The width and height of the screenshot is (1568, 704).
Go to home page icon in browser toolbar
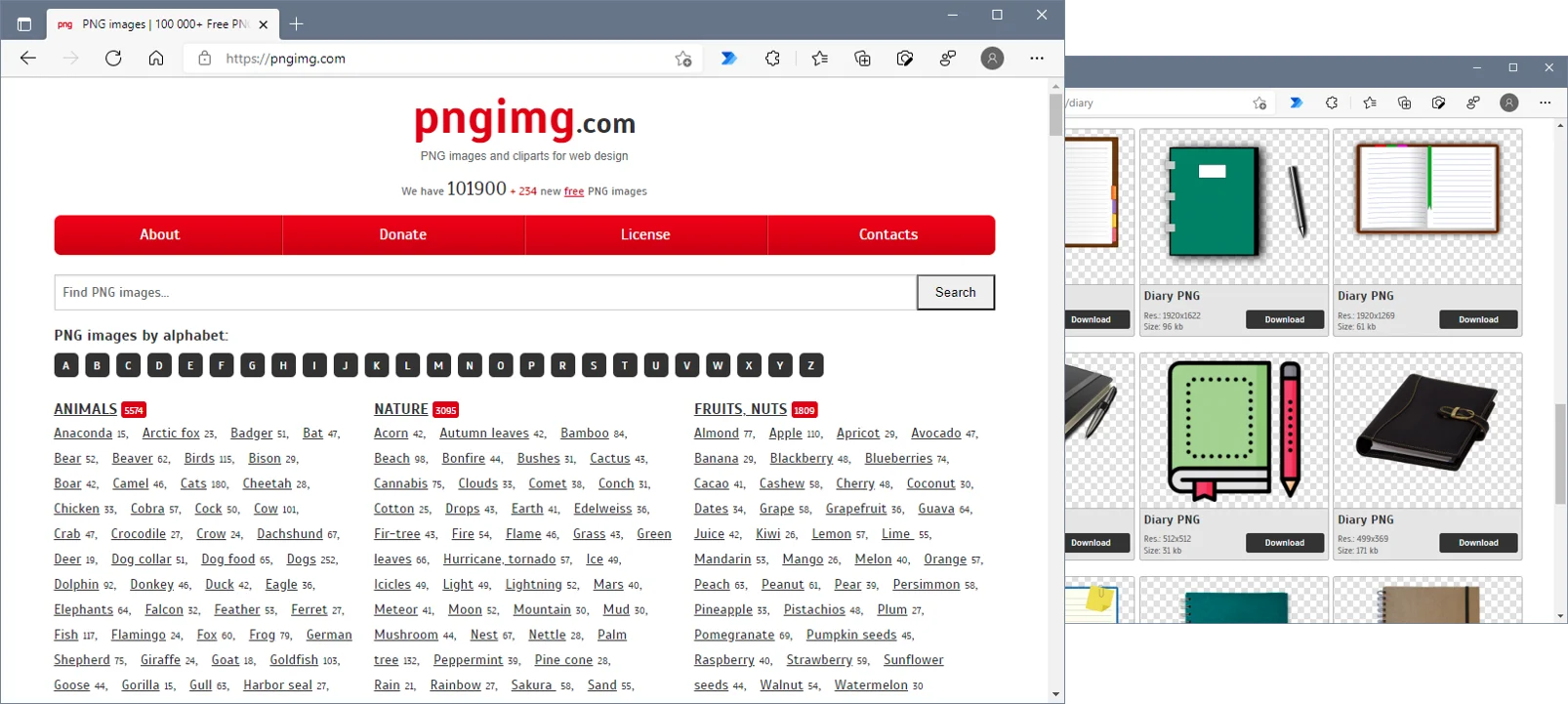(x=156, y=59)
